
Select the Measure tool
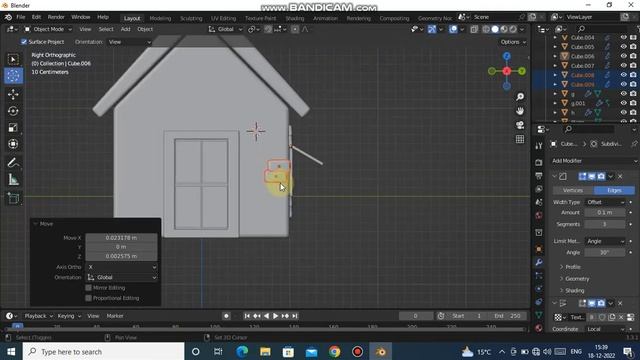pyautogui.click(x=13, y=180)
